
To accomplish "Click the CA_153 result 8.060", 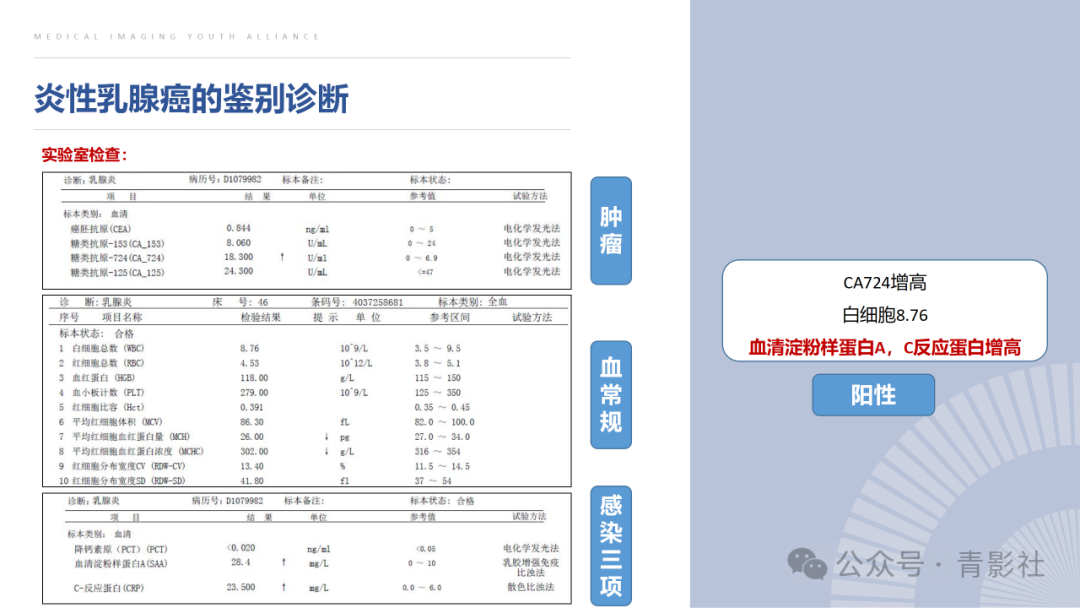I will [238, 242].
